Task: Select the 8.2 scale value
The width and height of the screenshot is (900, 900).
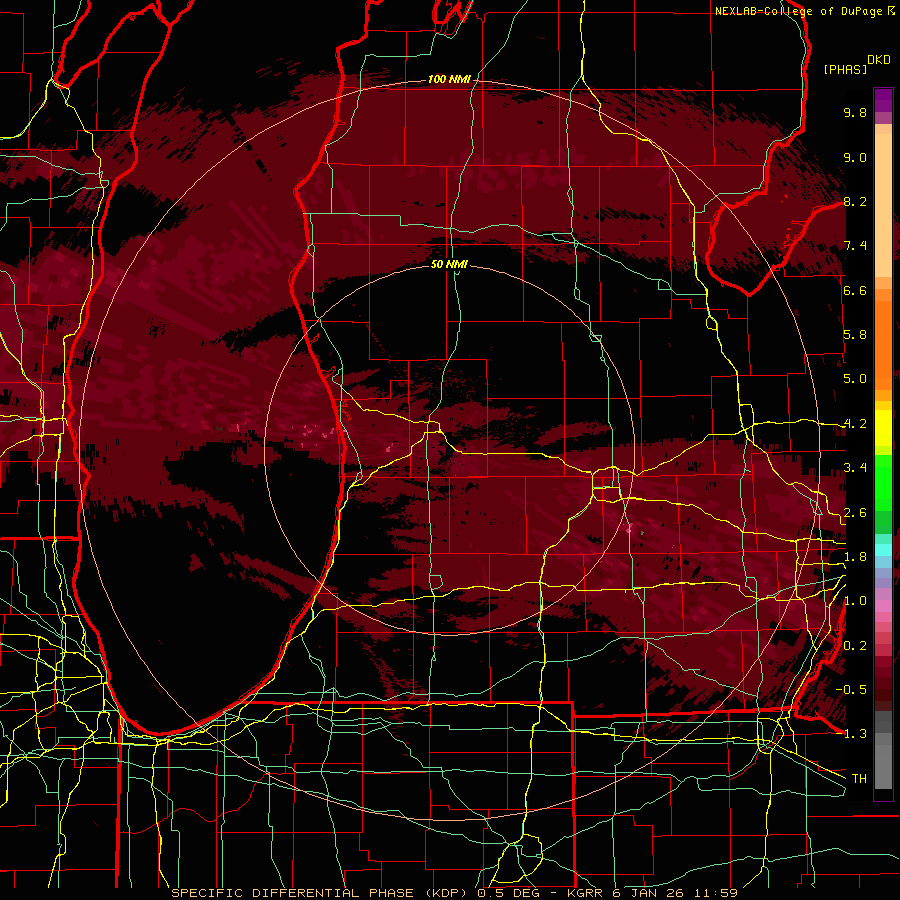Action: click(855, 201)
